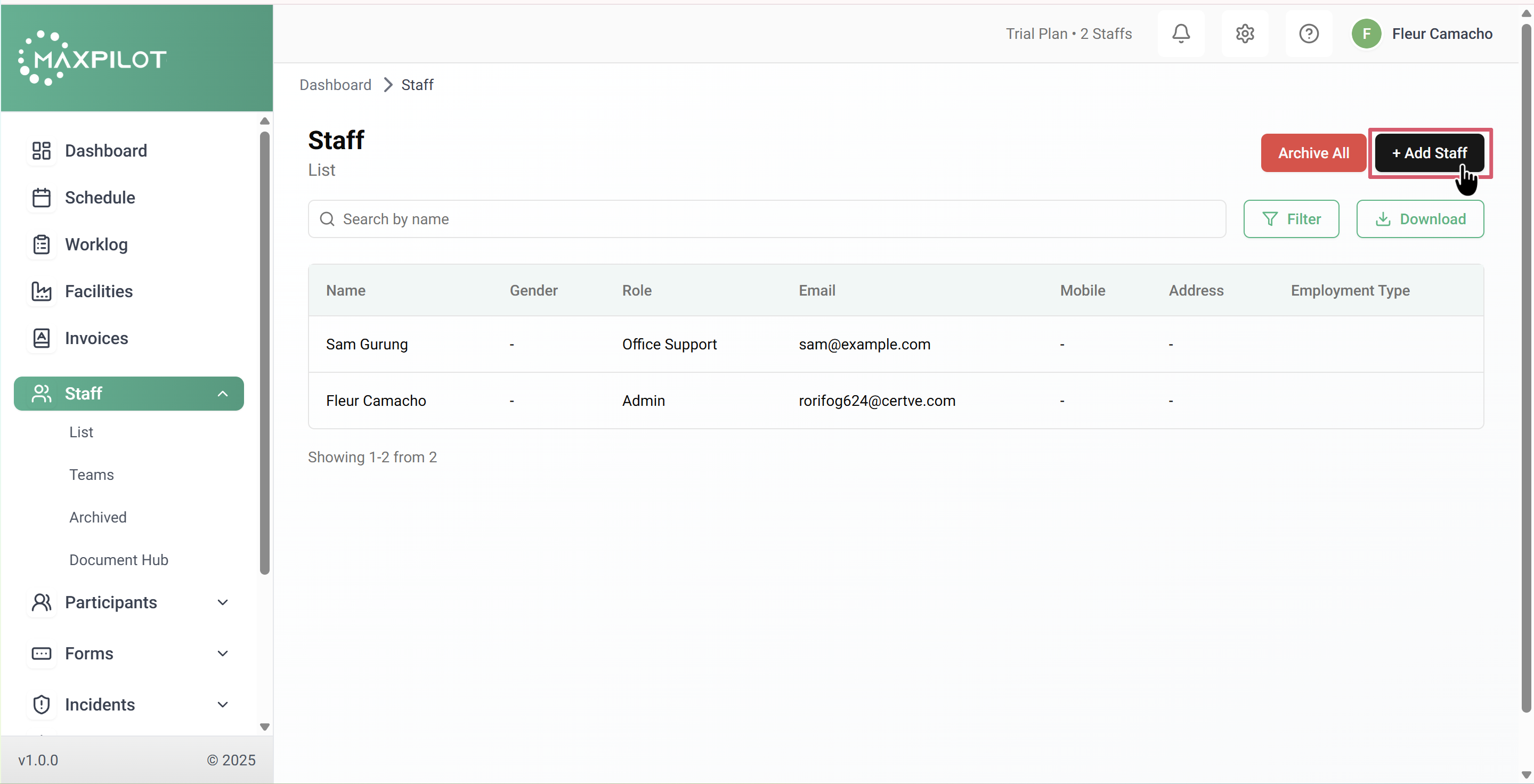This screenshot has width=1534, height=784.
Task: Expand the Participants menu chevron
Action: pyautogui.click(x=223, y=602)
